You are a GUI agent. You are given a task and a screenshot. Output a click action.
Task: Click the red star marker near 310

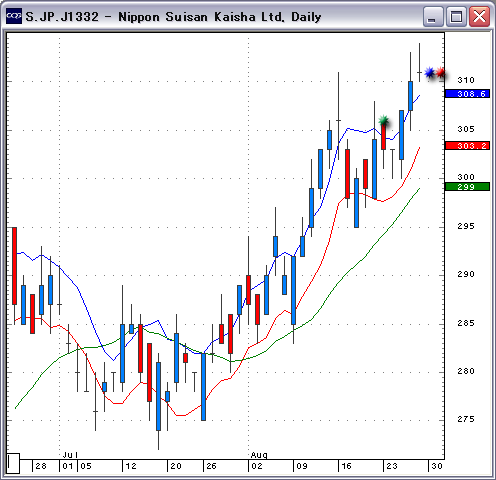[x=441, y=72]
